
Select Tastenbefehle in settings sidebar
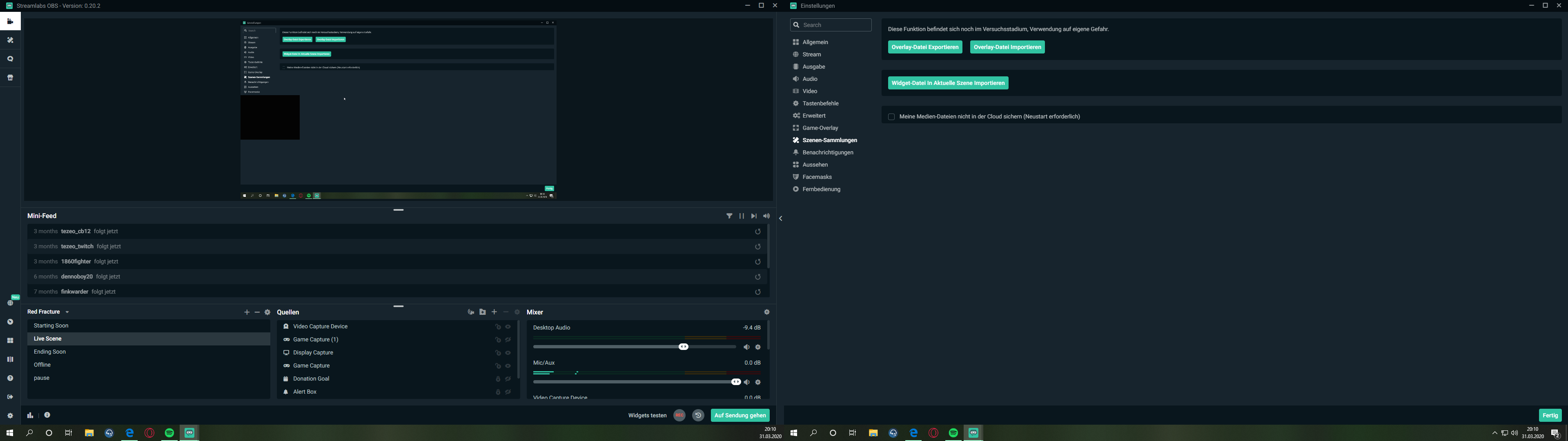coord(820,104)
